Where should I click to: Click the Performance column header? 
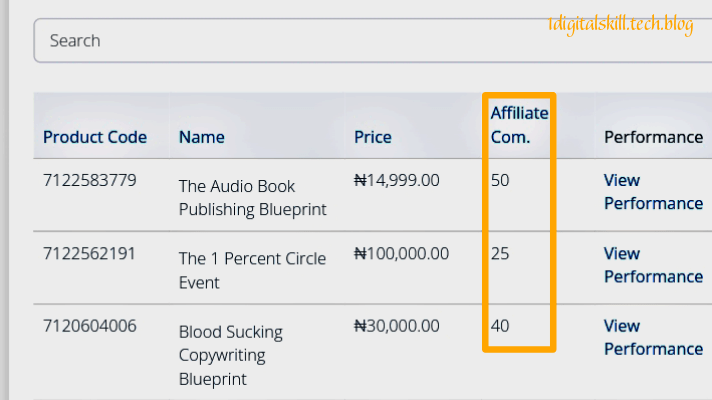click(653, 137)
